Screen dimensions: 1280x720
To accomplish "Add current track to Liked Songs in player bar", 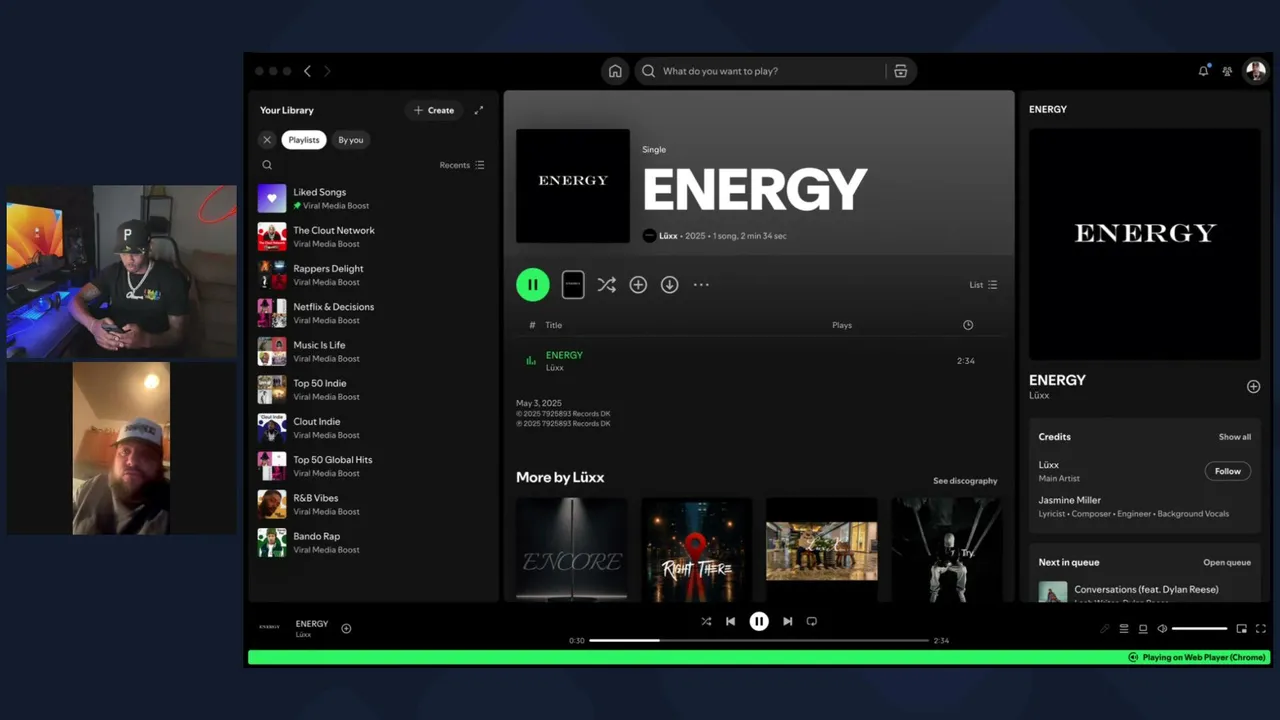I will pyautogui.click(x=346, y=628).
